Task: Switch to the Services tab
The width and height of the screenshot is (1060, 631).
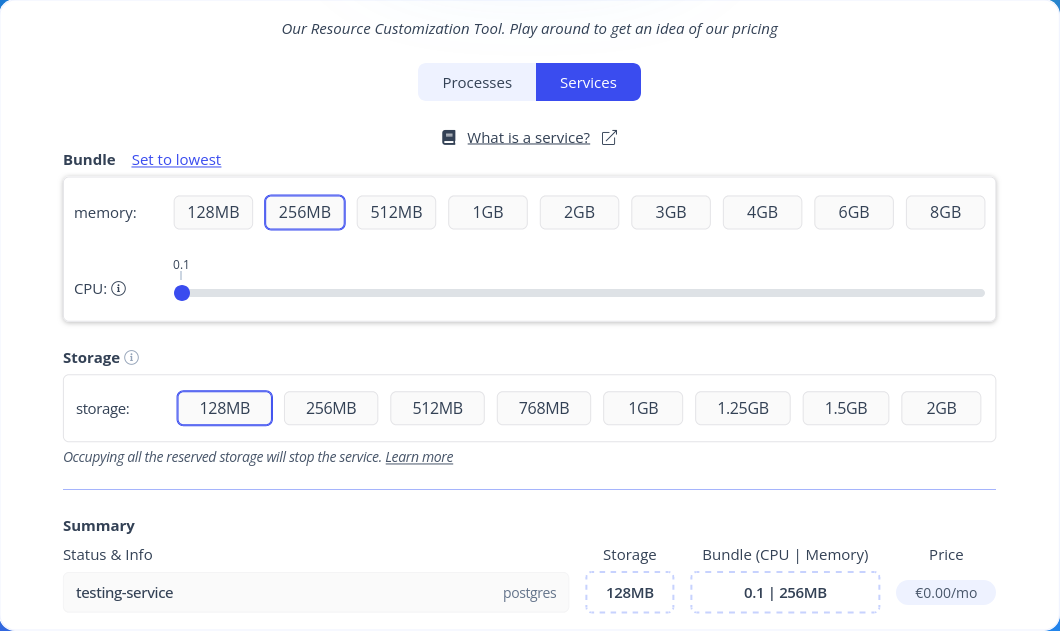Action: point(588,83)
